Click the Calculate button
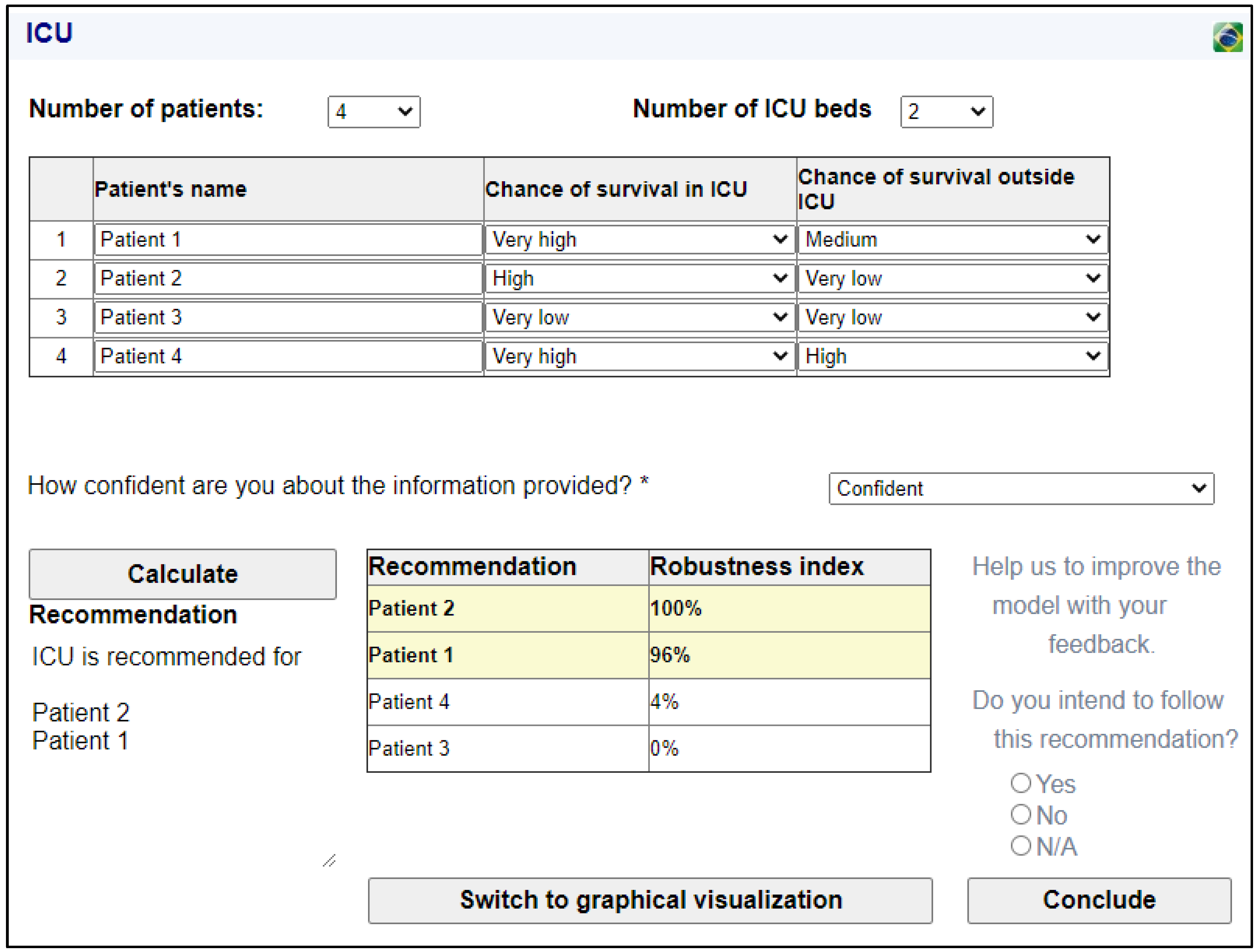 [x=183, y=573]
